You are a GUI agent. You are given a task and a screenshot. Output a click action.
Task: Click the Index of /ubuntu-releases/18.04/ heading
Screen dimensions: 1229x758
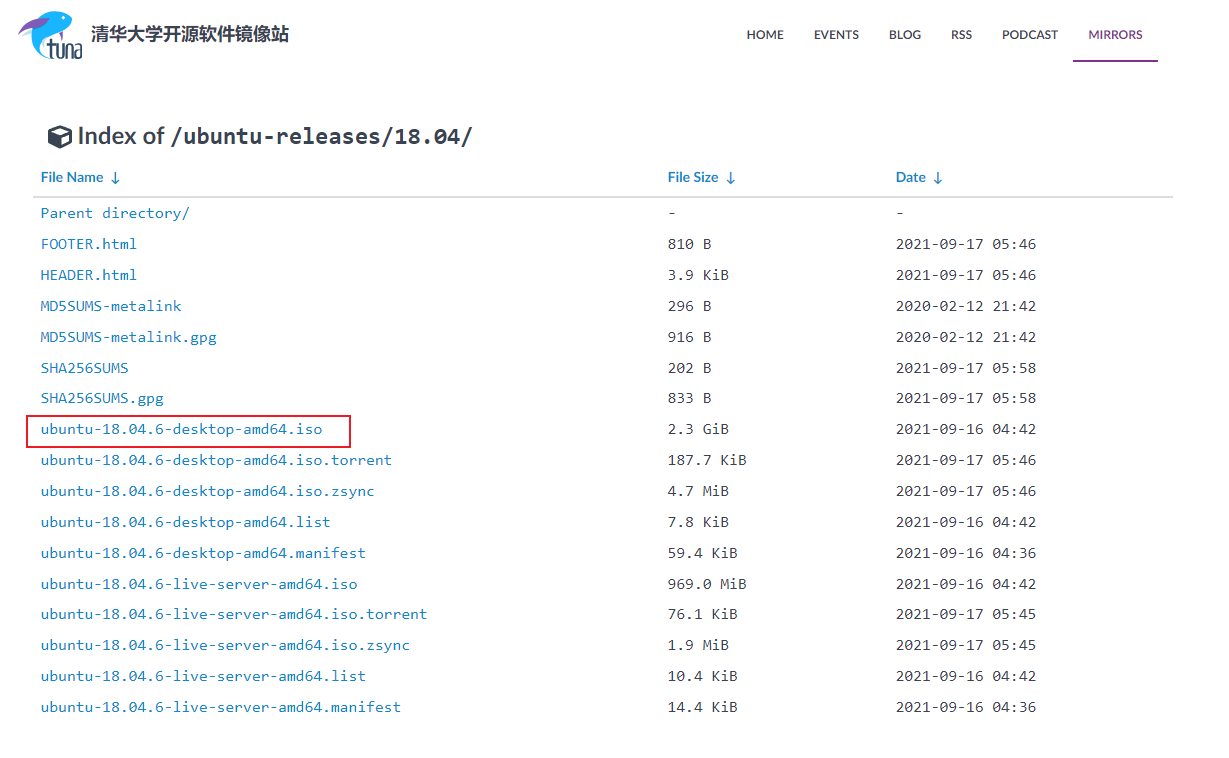[274, 136]
